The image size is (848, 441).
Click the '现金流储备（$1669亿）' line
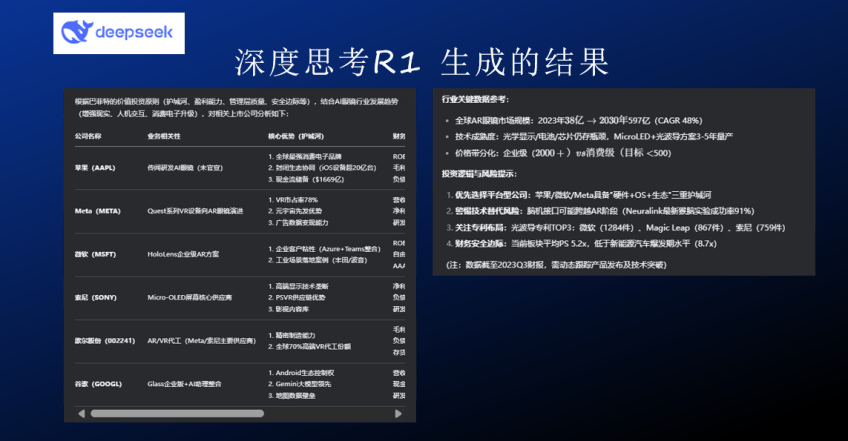click(306, 180)
